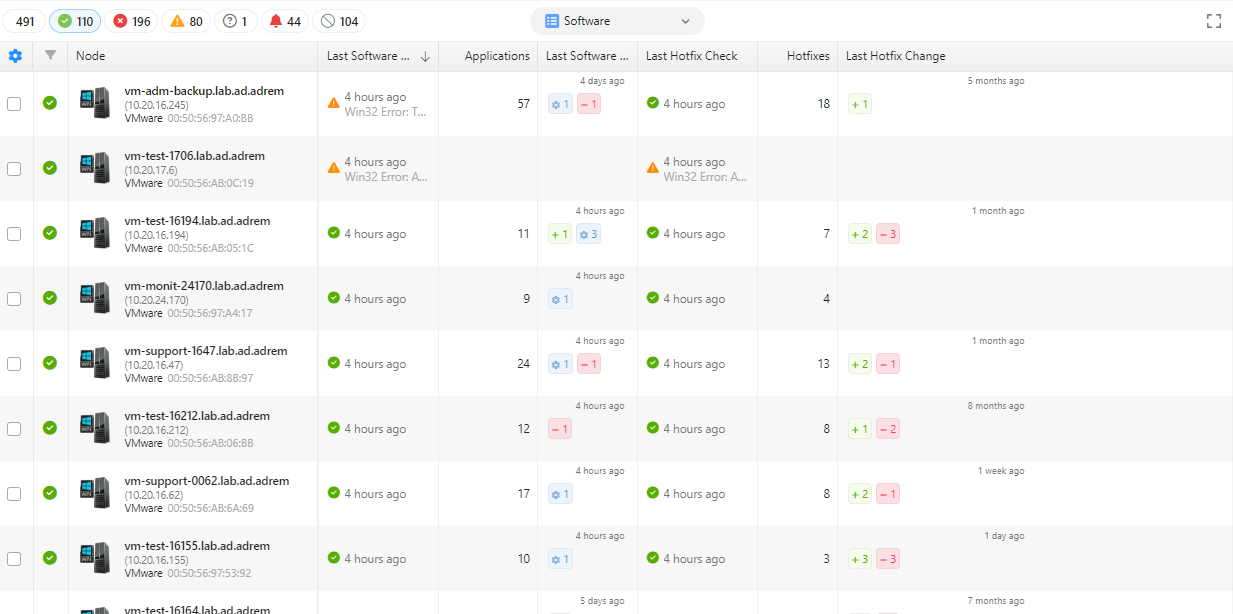The width and height of the screenshot is (1233, 614).
Task: Click green status icon of vm-monit-24170 row
Action: click(x=50, y=298)
